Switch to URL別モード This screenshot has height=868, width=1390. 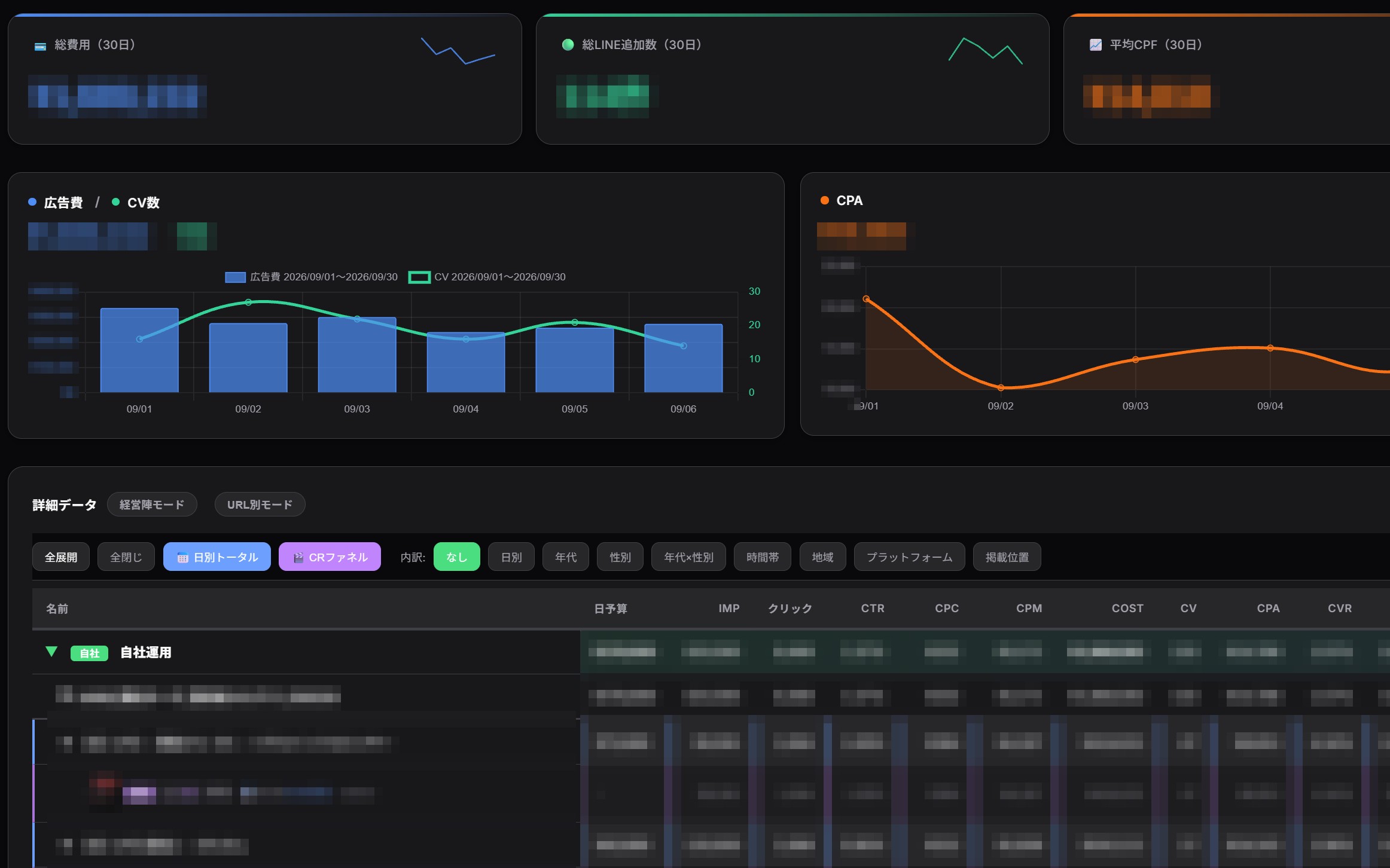click(x=260, y=505)
